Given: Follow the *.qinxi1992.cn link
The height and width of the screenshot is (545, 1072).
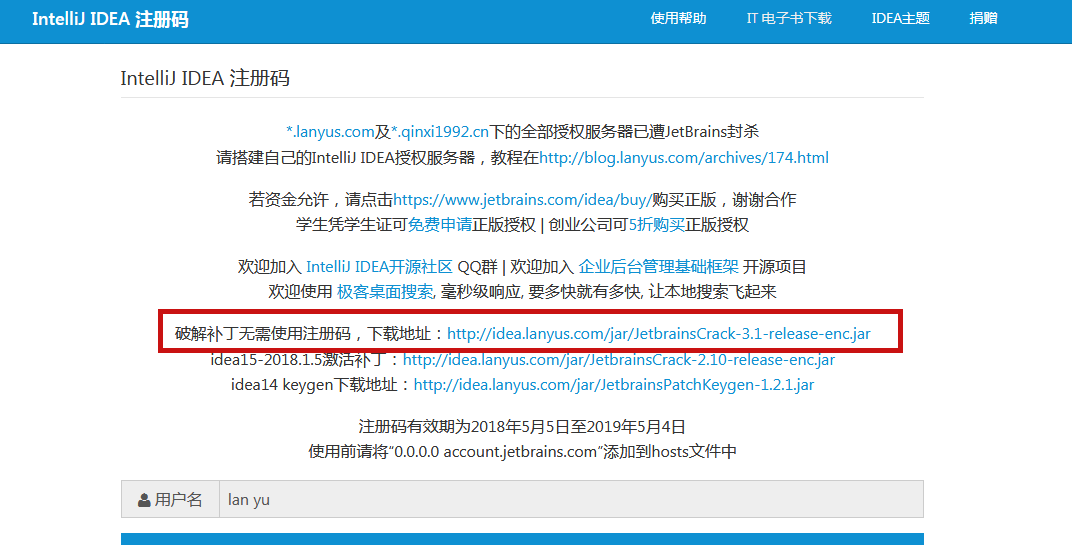Looking at the screenshot, I should (x=440, y=132).
